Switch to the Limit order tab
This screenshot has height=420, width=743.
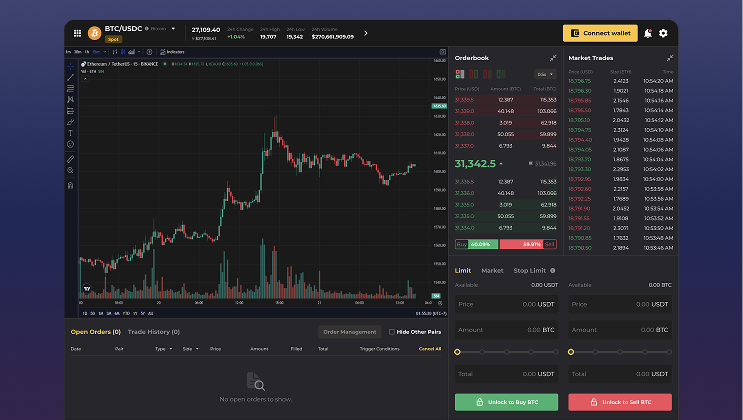462,271
